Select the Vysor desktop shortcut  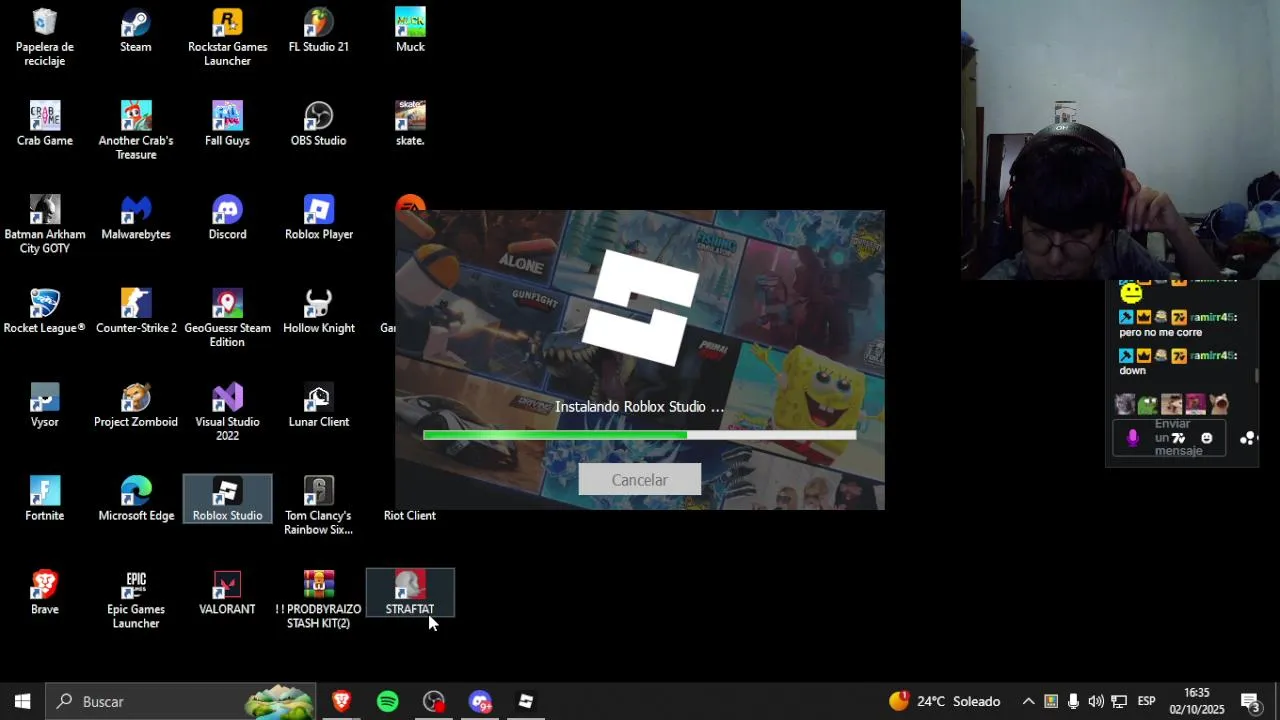pyautogui.click(x=45, y=405)
